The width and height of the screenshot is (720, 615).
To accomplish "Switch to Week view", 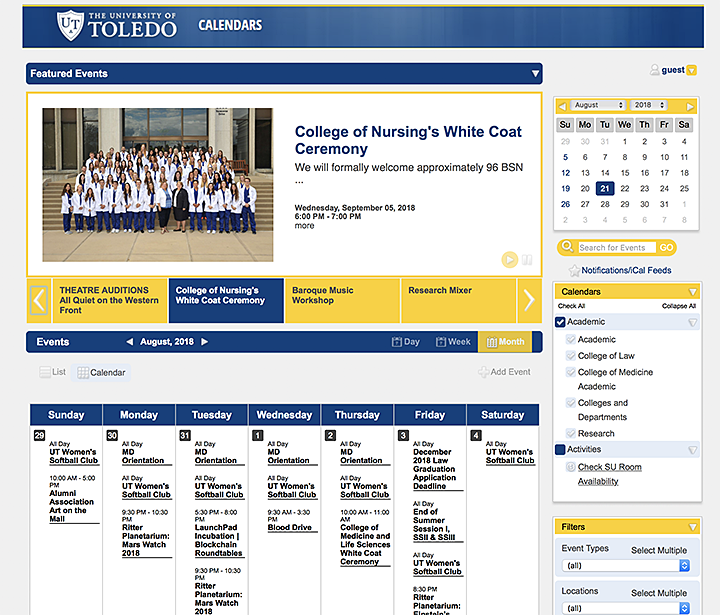I will (x=453, y=342).
